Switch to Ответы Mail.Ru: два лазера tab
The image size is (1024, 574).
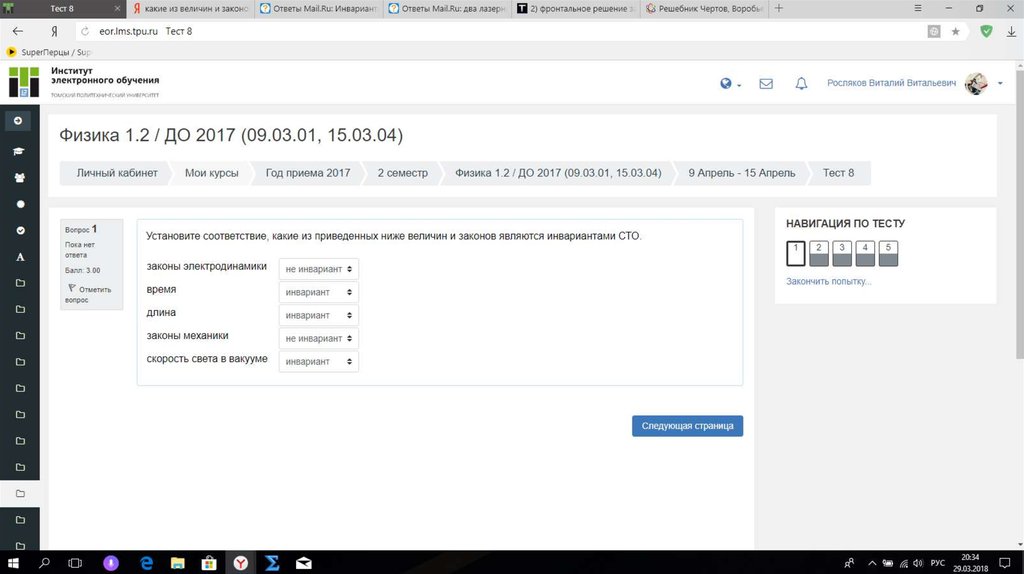tap(447, 8)
